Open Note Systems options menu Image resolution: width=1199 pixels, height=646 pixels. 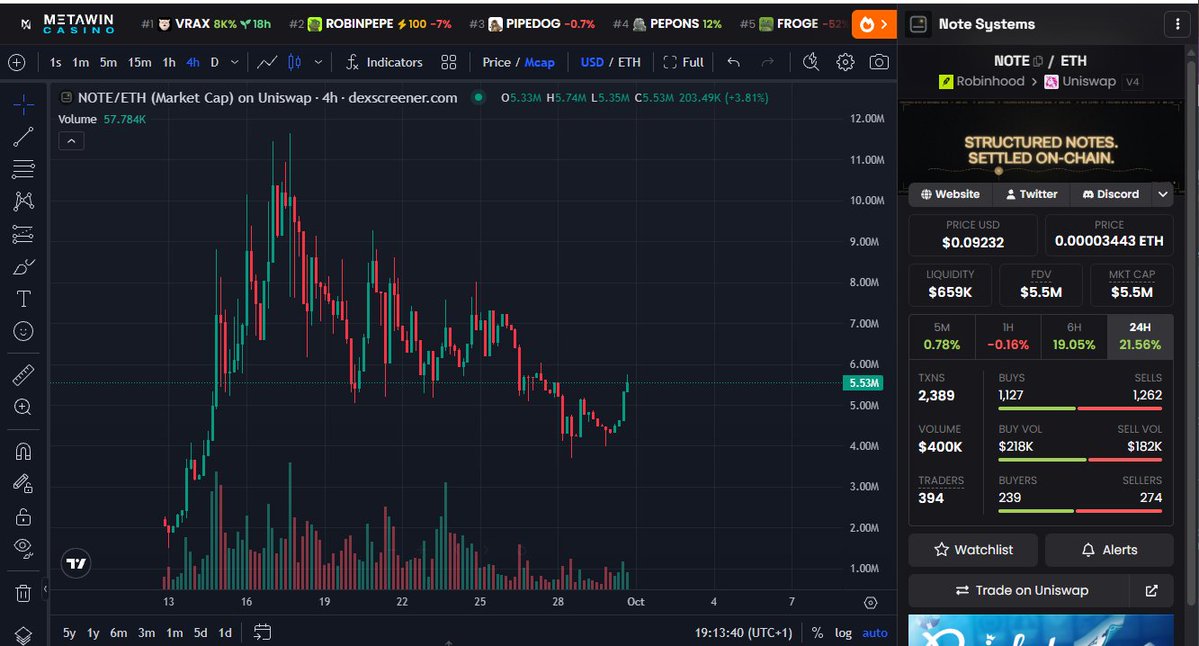click(1178, 24)
